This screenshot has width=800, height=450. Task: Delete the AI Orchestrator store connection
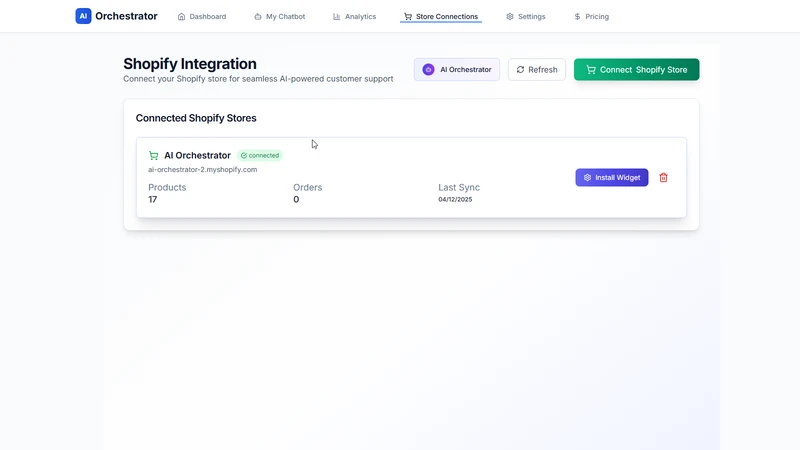[663, 178]
